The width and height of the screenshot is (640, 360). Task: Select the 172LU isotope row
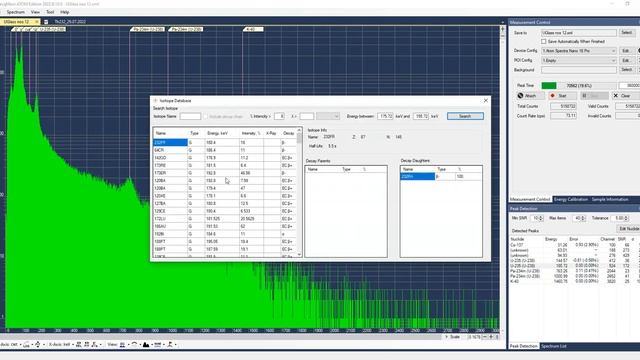coord(224,219)
